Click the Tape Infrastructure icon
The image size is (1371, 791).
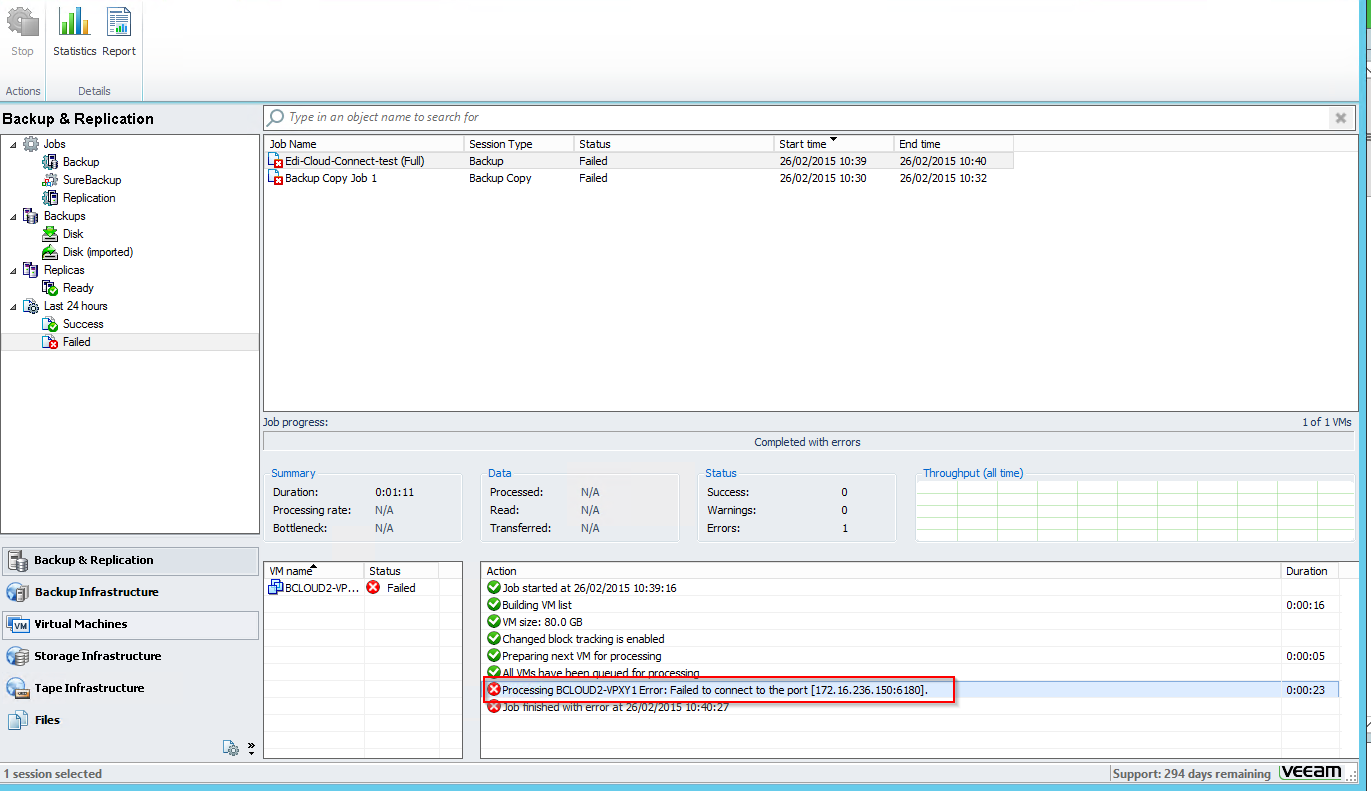[17, 688]
